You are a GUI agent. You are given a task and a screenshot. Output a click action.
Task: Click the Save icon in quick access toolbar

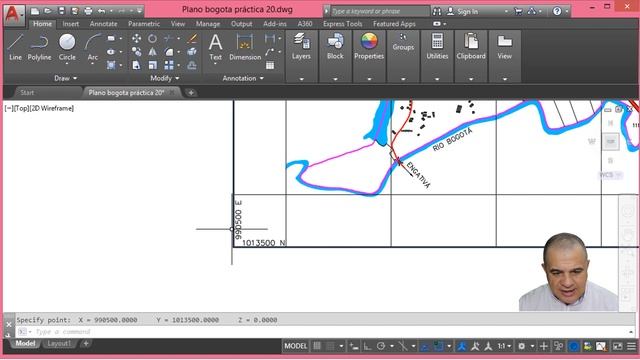click(61, 11)
